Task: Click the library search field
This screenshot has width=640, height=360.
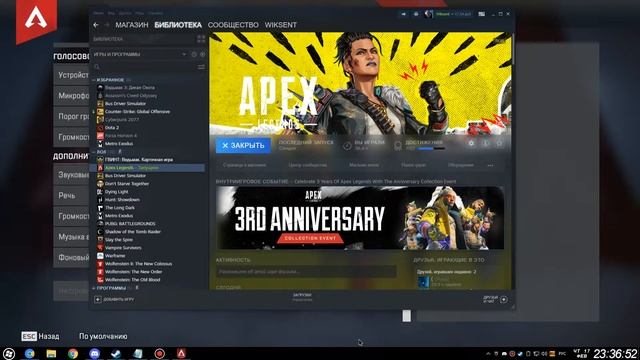Action: [x=146, y=67]
